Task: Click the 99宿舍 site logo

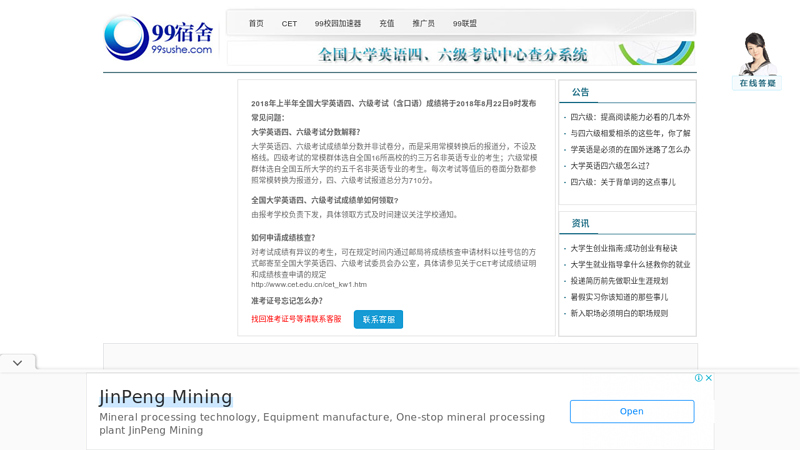Action: point(158,38)
